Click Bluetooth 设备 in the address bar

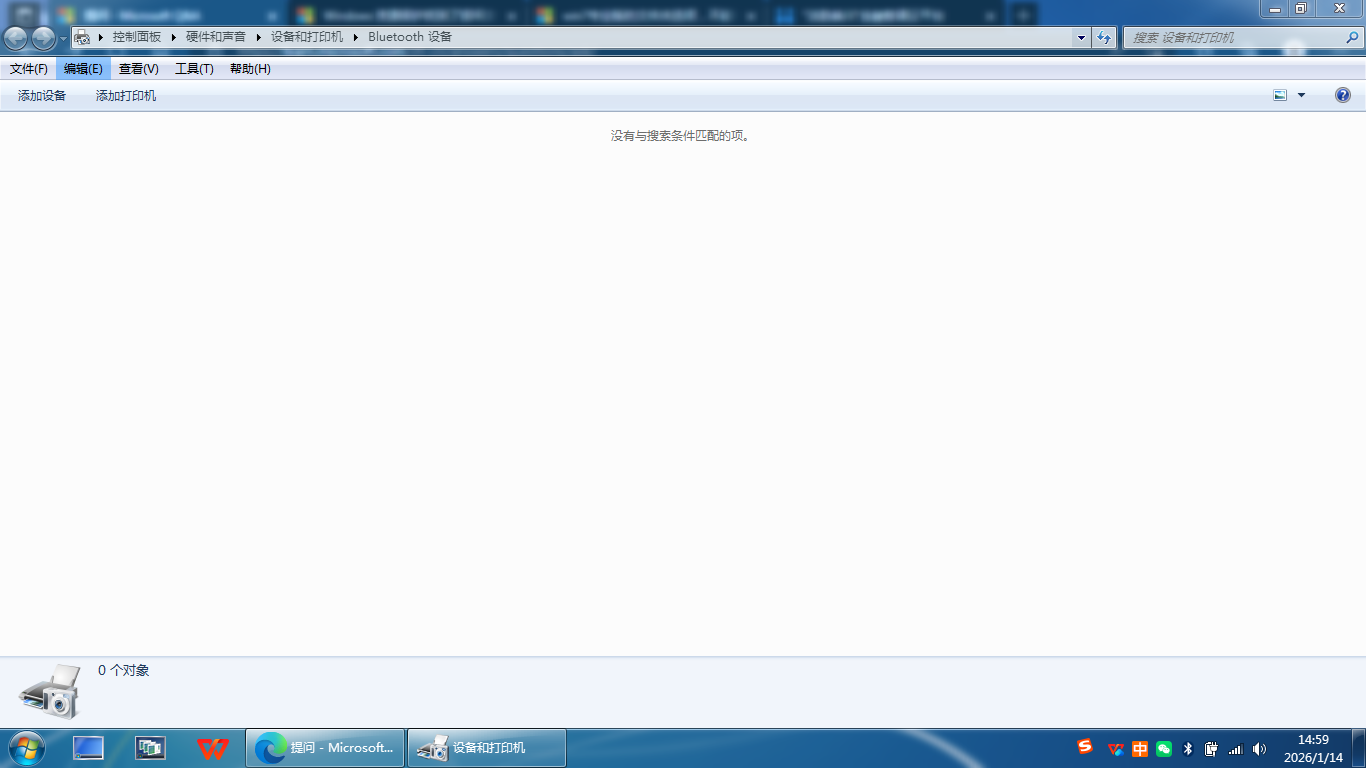(x=410, y=37)
